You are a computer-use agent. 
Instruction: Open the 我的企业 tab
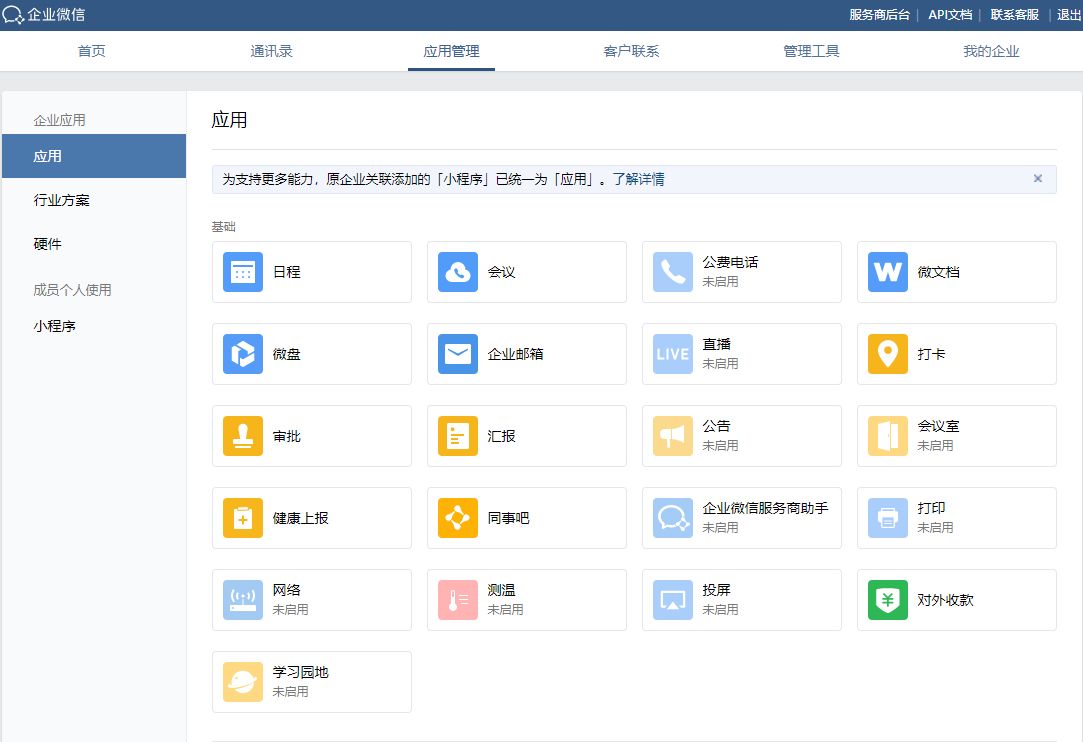pos(991,51)
